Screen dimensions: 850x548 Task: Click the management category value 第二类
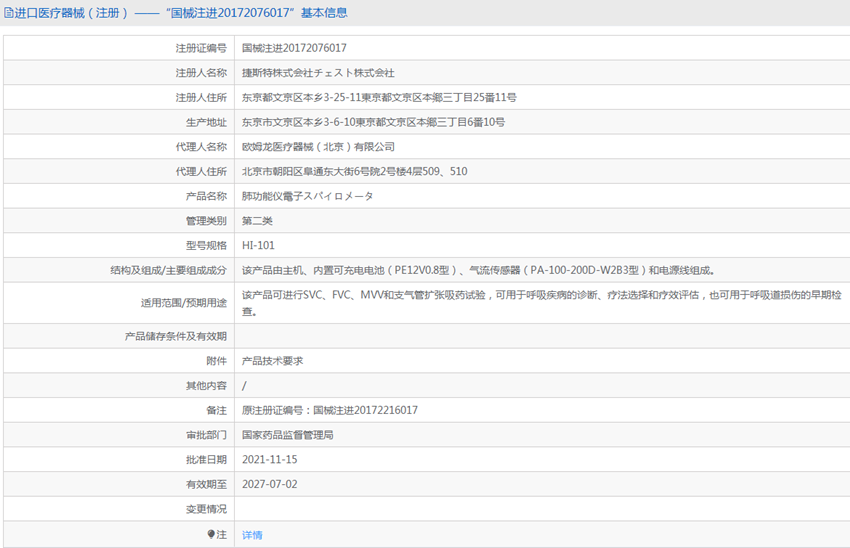[257, 221]
